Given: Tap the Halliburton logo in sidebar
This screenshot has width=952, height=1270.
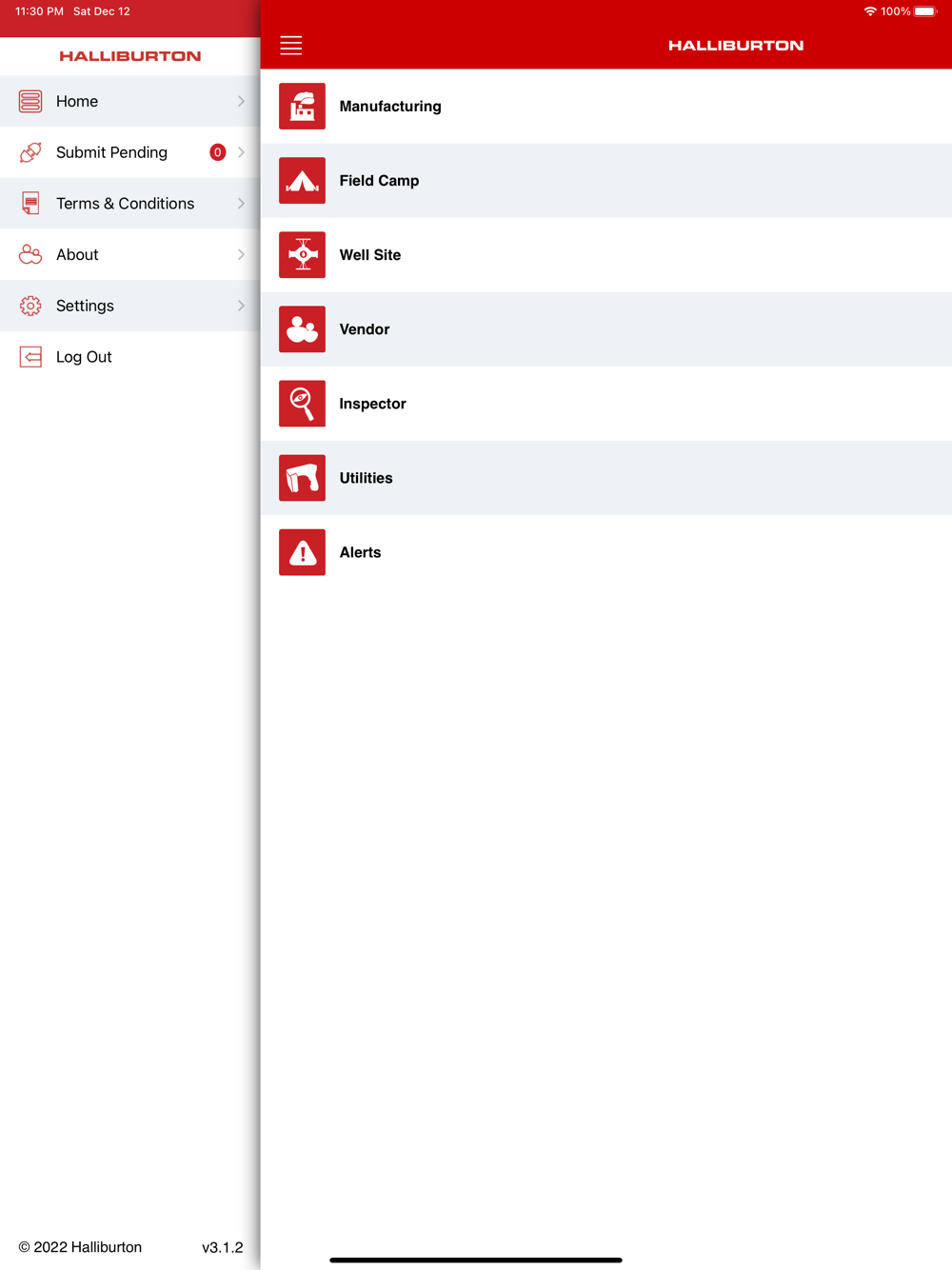Looking at the screenshot, I should (130, 56).
